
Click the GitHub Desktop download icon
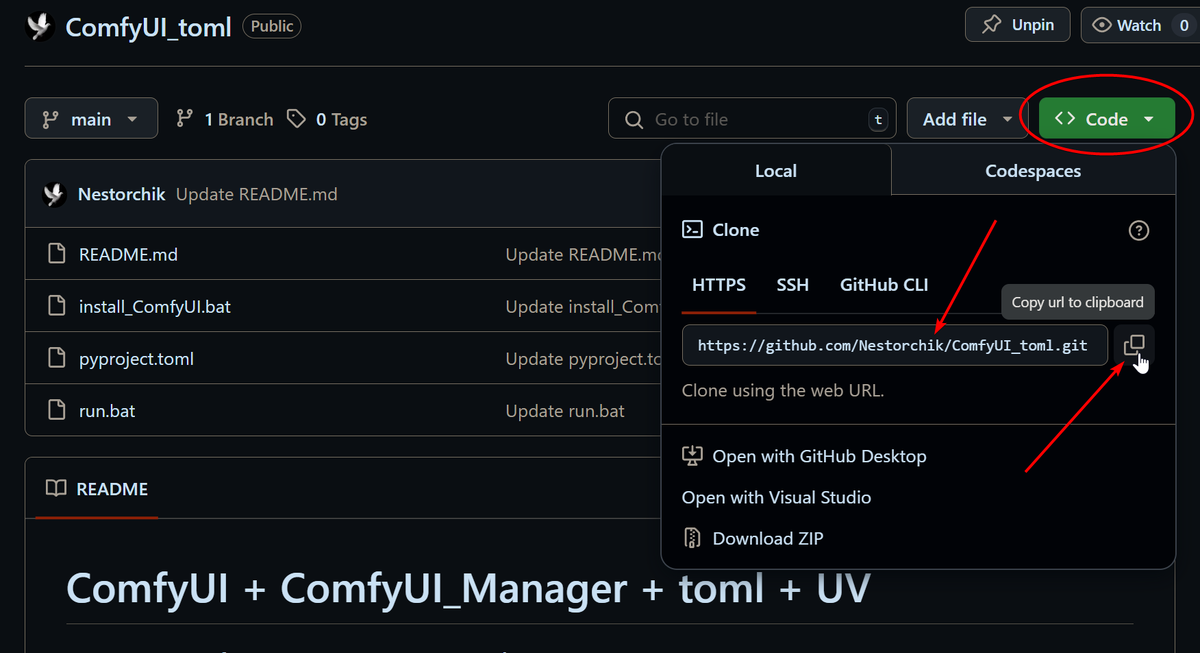tap(692, 456)
